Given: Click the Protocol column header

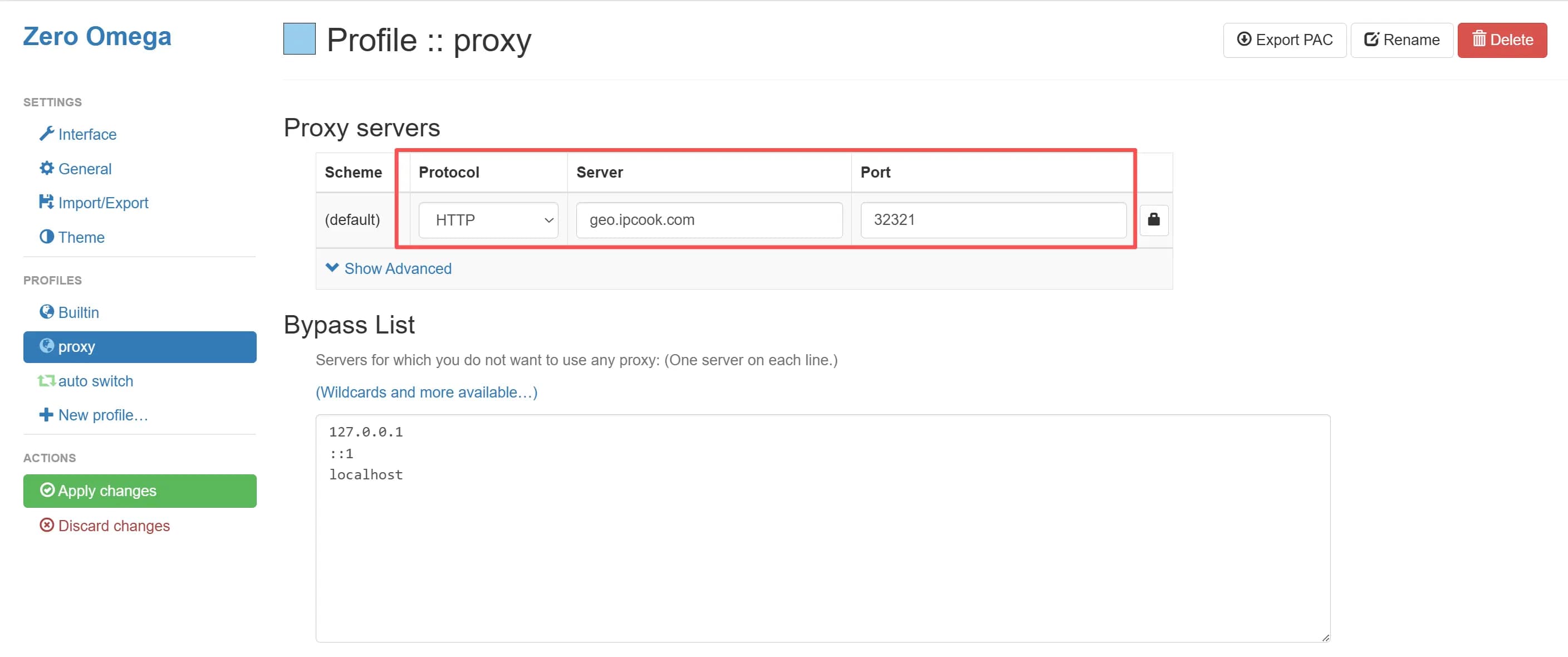Looking at the screenshot, I should pyautogui.click(x=449, y=172).
